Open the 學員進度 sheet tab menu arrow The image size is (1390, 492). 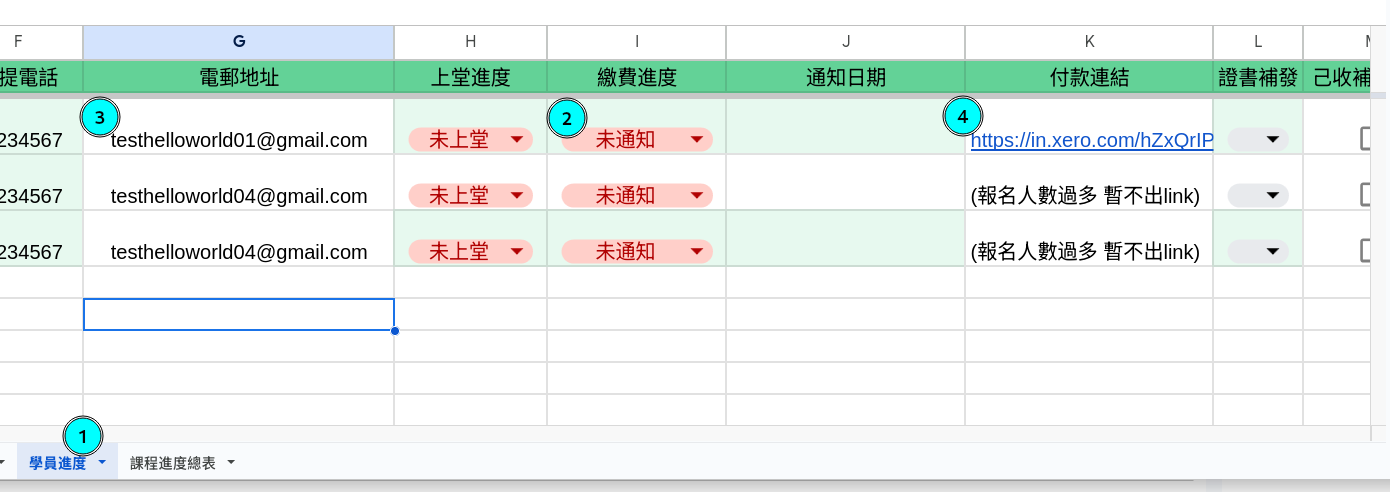point(102,463)
